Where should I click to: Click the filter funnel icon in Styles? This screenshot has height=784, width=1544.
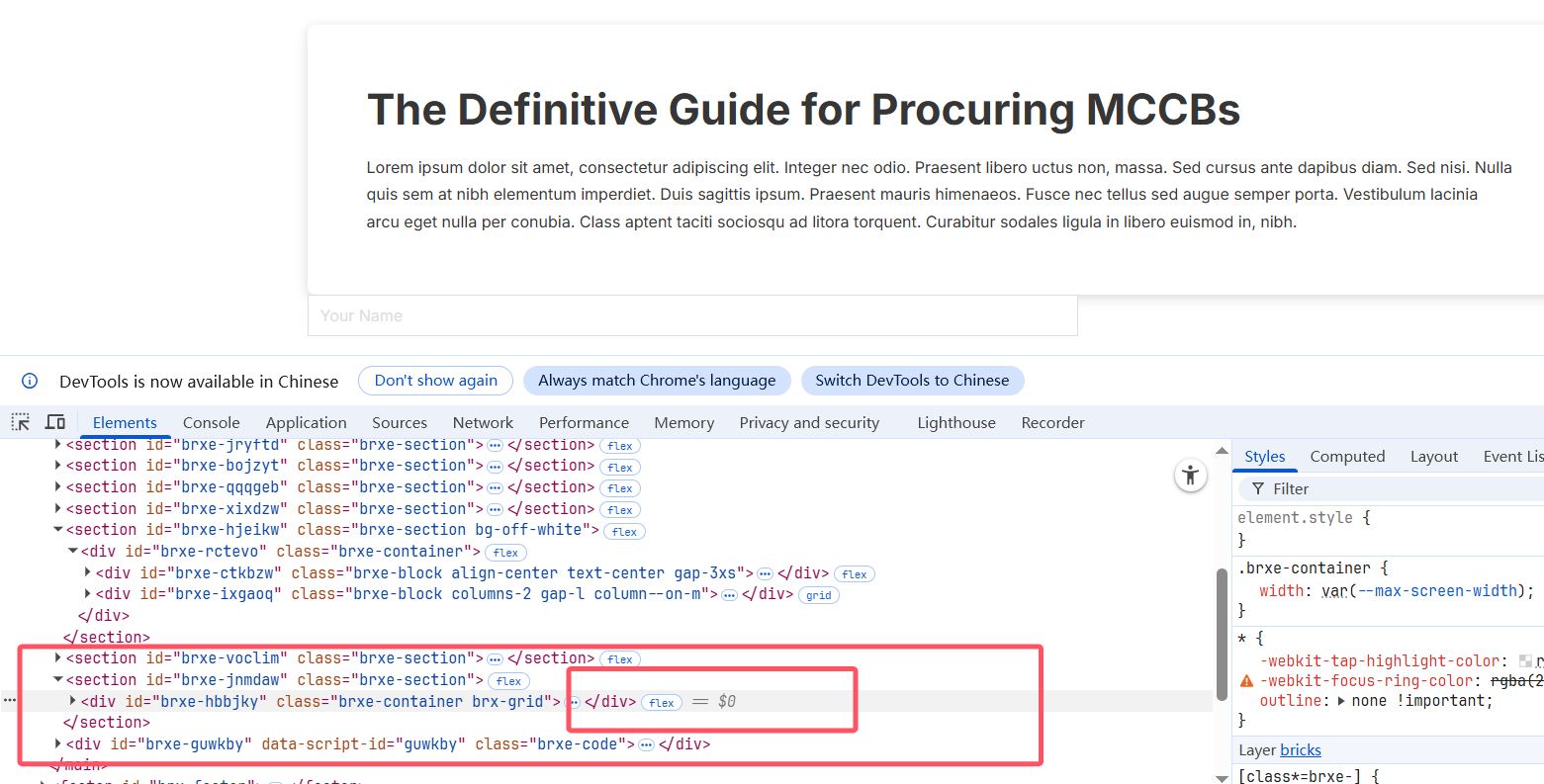pos(1258,488)
